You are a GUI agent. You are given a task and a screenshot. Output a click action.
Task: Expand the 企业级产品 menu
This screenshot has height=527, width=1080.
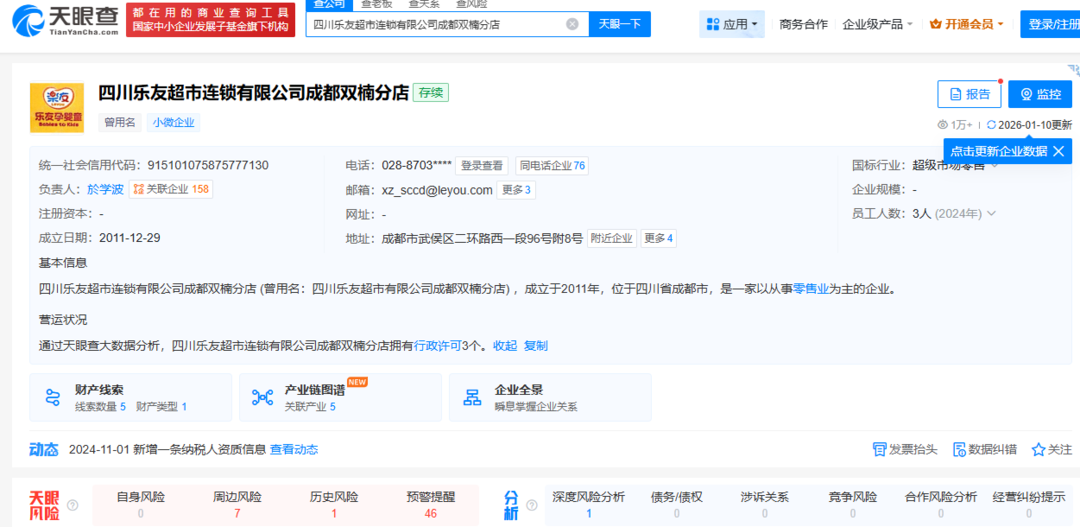(878, 24)
